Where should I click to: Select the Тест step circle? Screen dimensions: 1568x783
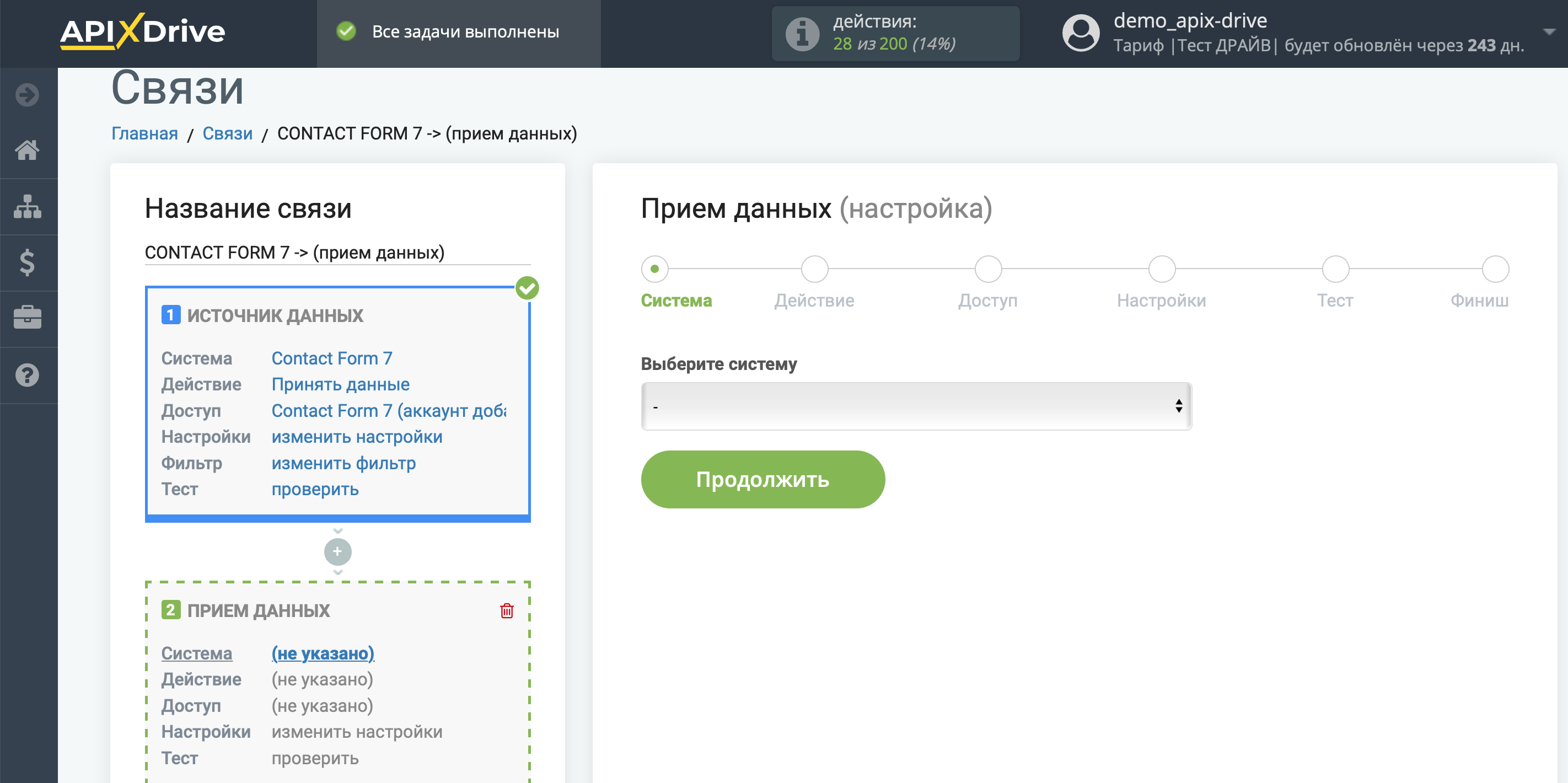pos(1335,269)
